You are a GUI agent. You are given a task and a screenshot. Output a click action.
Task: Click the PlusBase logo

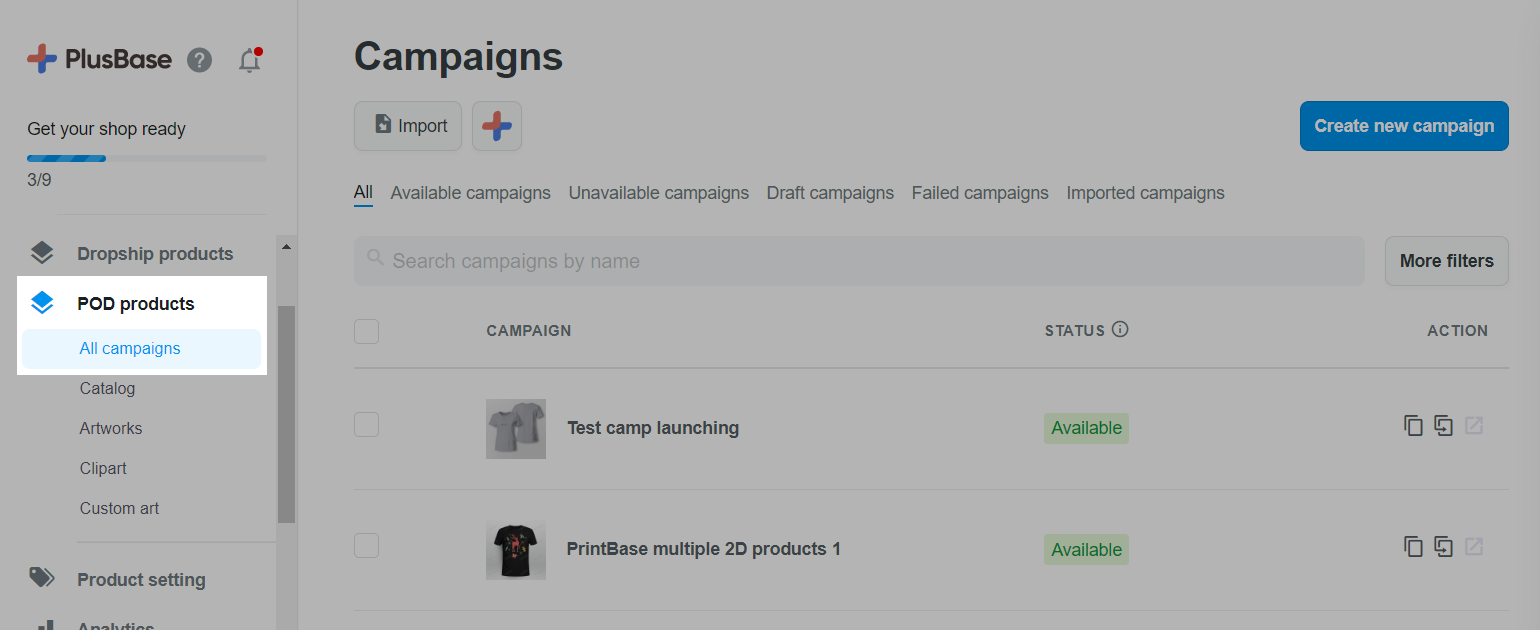[x=99, y=60]
